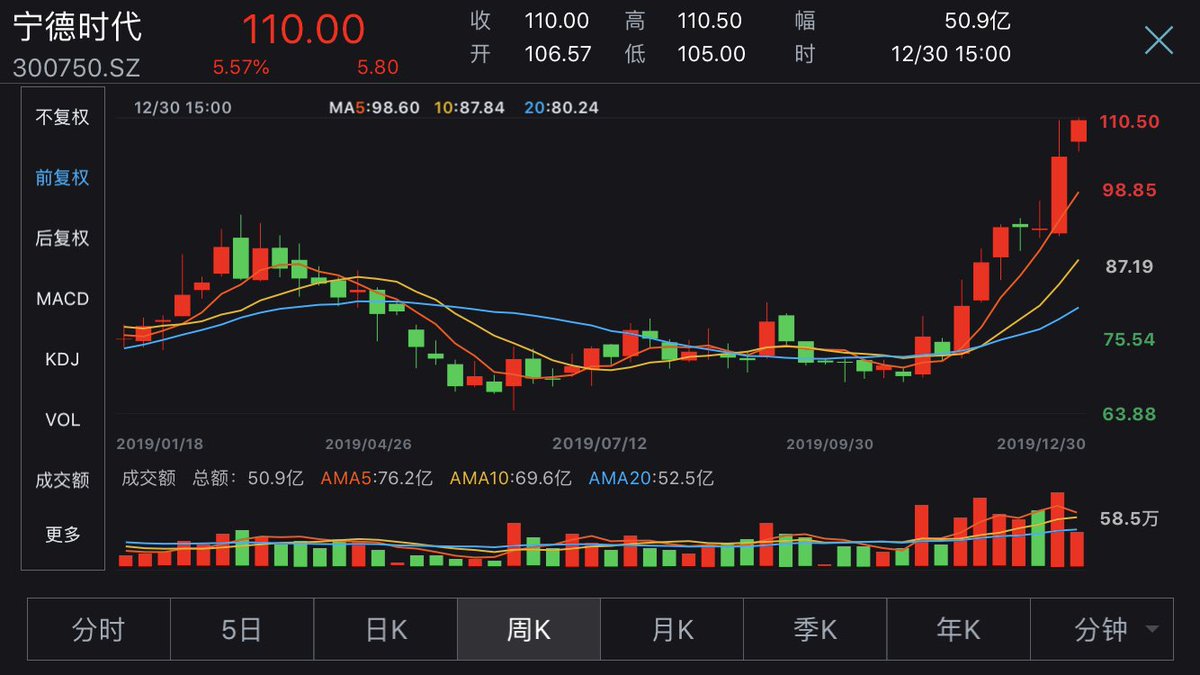
Task: Switch to 5日 chart tab
Action: pos(242,630)
